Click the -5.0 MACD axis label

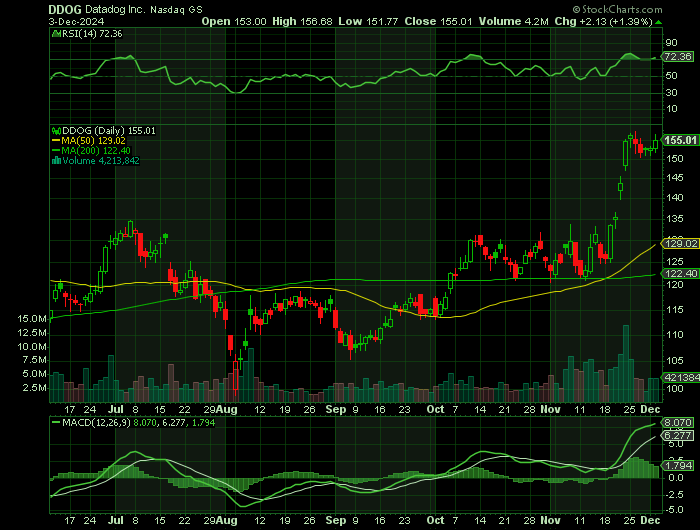pyautogui.click(x=674, y=509)
